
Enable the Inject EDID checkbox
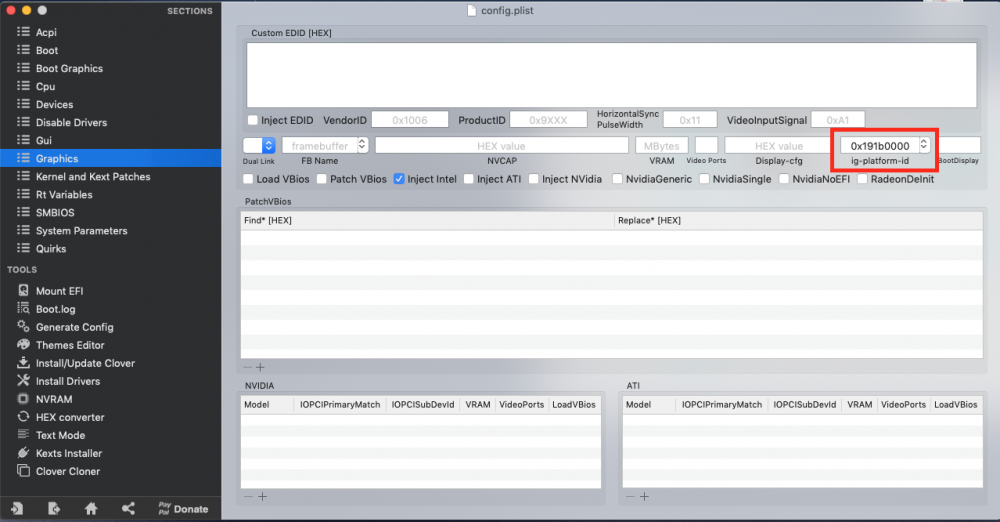pos(253,120)
